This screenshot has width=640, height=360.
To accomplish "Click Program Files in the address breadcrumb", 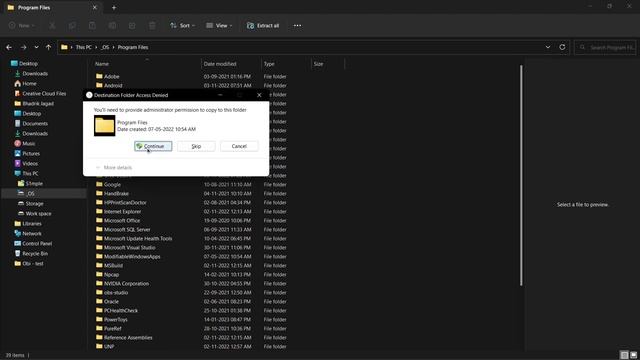I will click(x=133, y=47).
